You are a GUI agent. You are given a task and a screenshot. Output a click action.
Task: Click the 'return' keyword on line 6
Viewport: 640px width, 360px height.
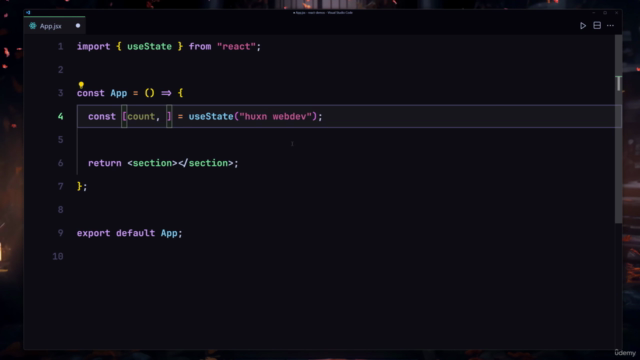click(x=104, y=163)
